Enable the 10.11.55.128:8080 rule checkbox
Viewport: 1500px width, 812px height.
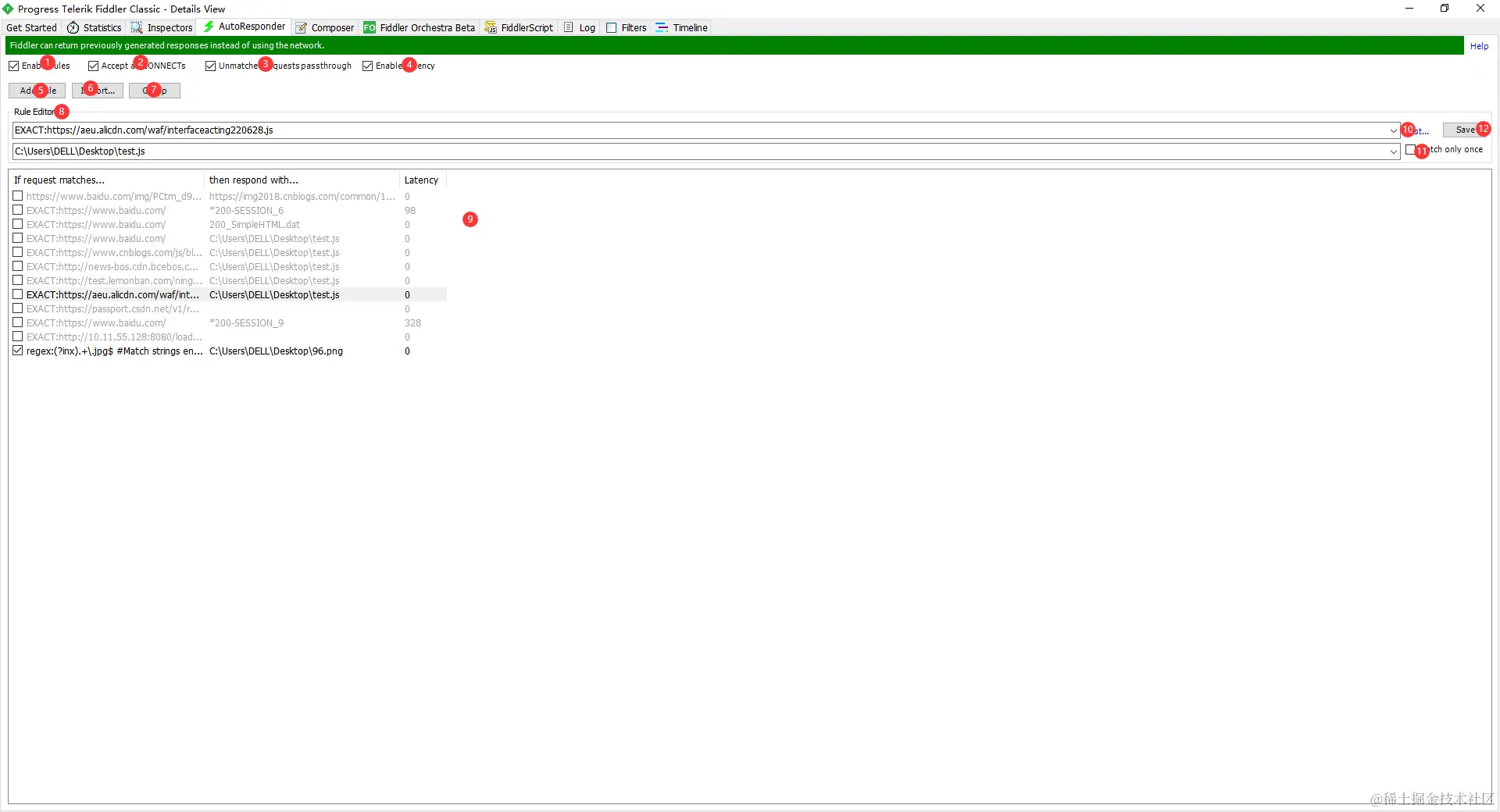[x=18, y=337]
